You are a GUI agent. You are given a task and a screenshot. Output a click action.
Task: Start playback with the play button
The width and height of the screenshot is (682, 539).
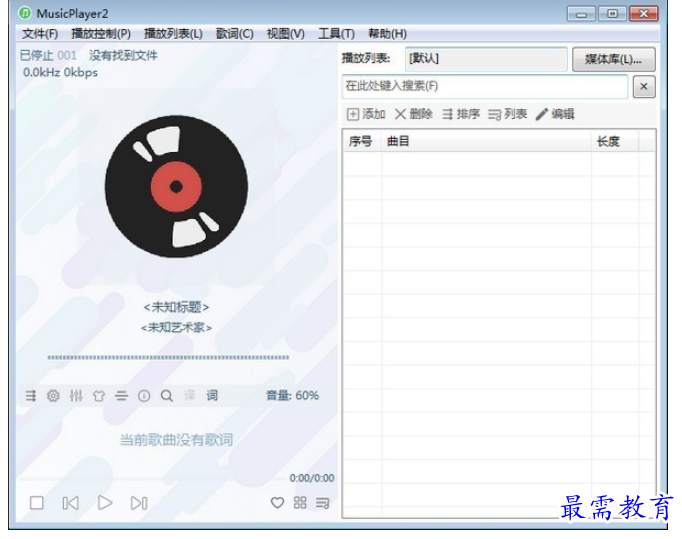pyautogui.click(x=105, y=503)
